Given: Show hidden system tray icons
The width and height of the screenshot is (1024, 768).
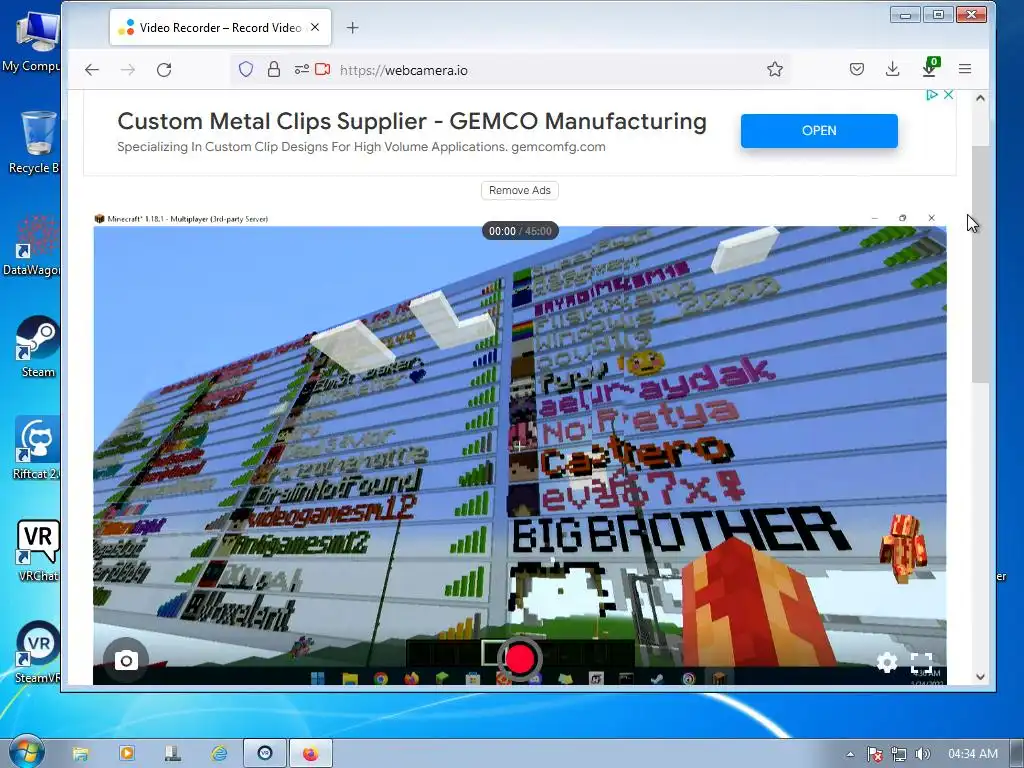Looking at the screenshot, I should (x=850, y=754).
